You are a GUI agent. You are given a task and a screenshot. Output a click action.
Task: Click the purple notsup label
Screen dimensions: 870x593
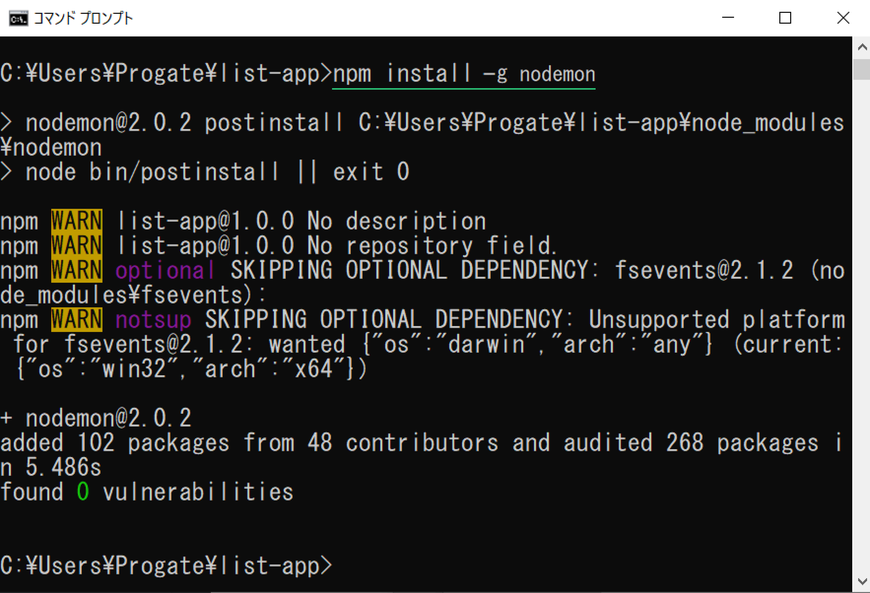153,320
